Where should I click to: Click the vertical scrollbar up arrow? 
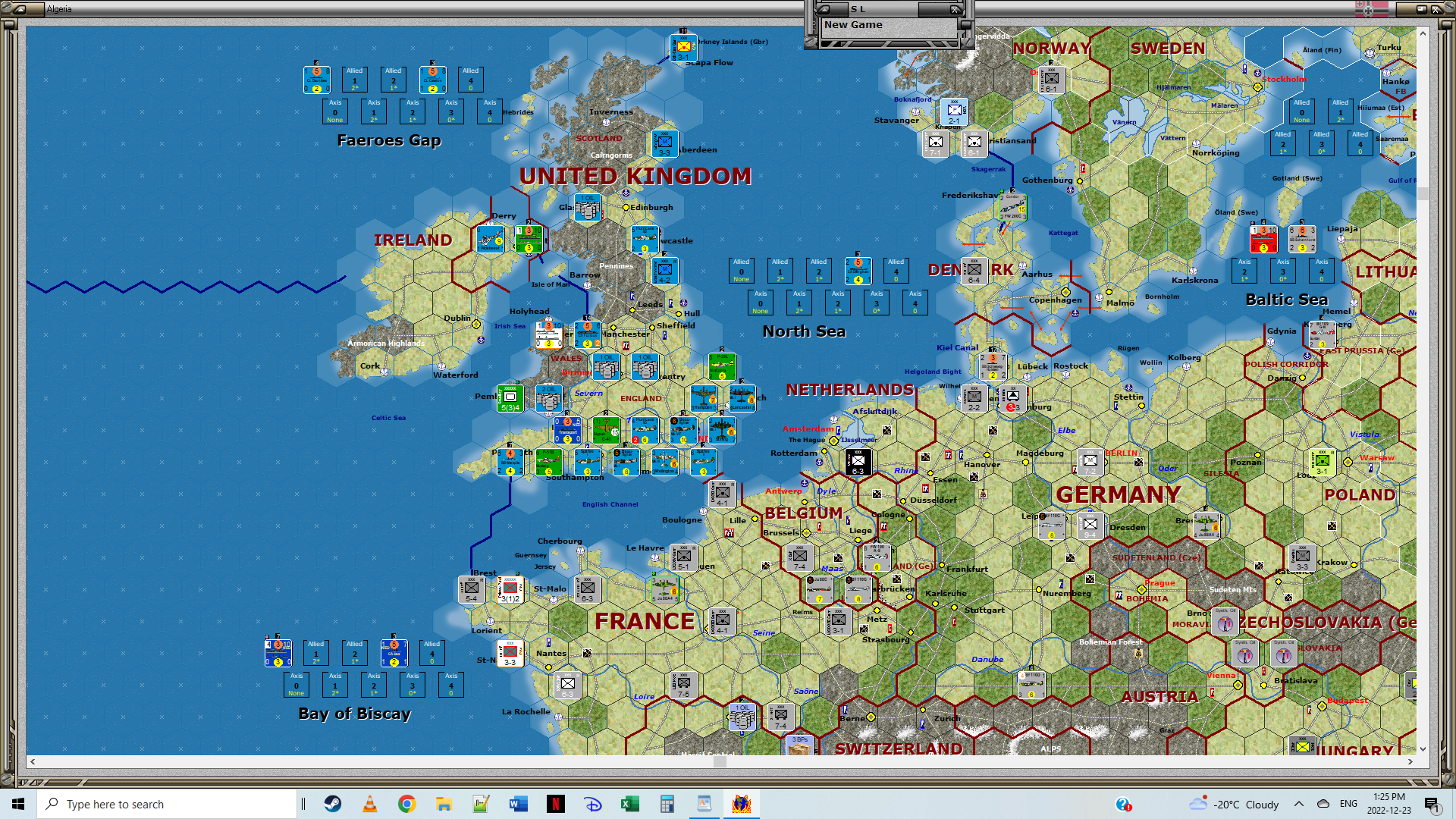tap(1423, 33)
